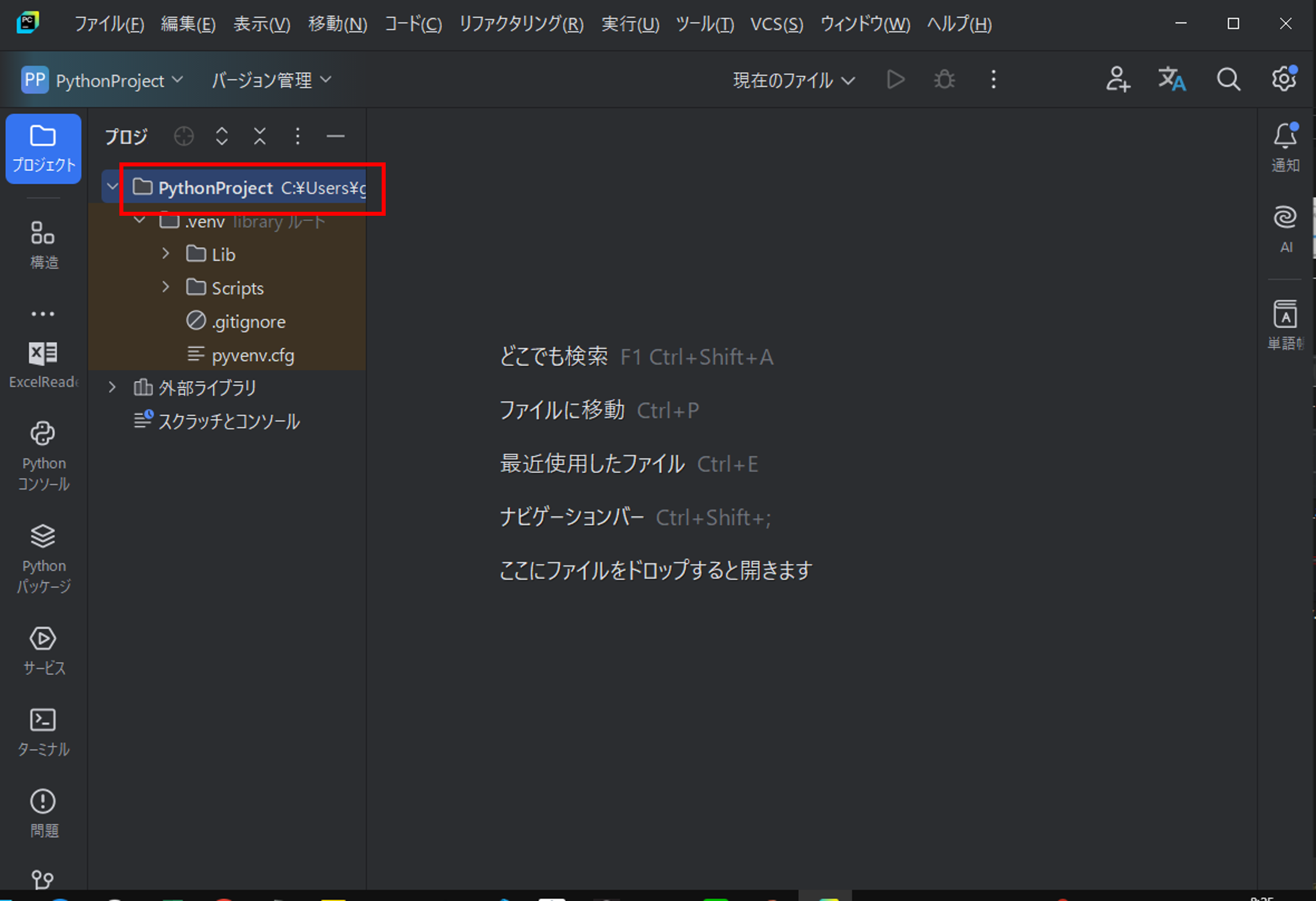Viewport: 1316px width, 901px height.
Task: Start debugging with the bug icon
Action: coord(944,80)
